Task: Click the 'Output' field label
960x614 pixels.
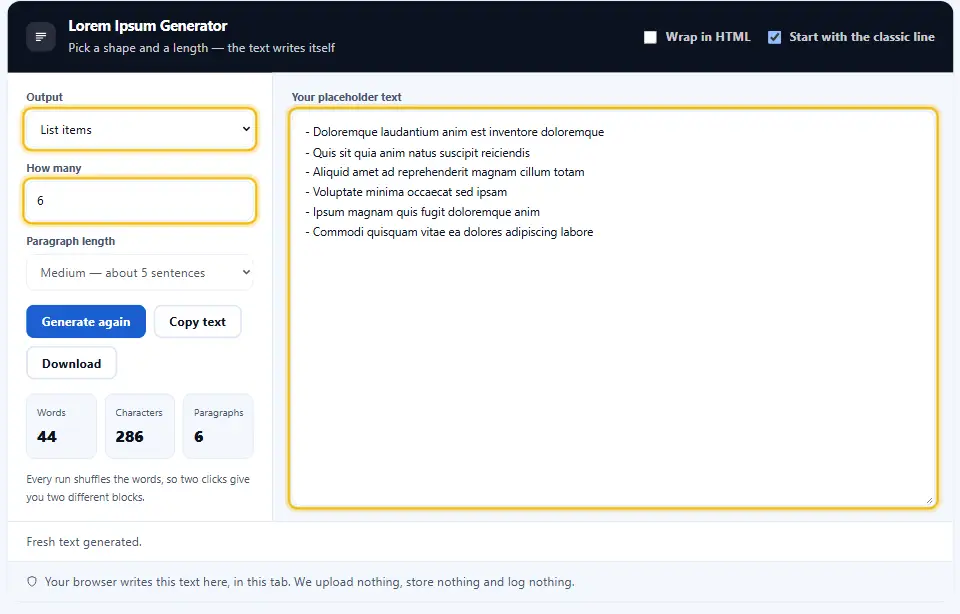Action: 45,97
